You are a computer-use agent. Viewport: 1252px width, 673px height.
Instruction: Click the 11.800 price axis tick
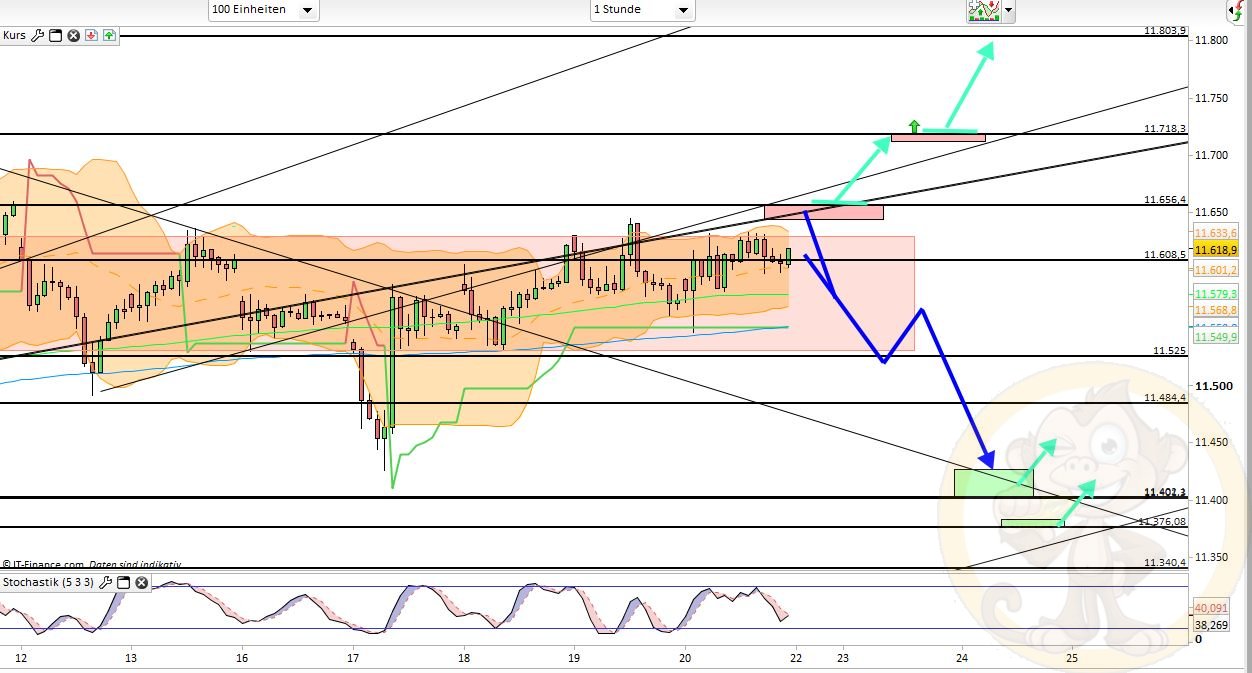tap(1211, 40)
